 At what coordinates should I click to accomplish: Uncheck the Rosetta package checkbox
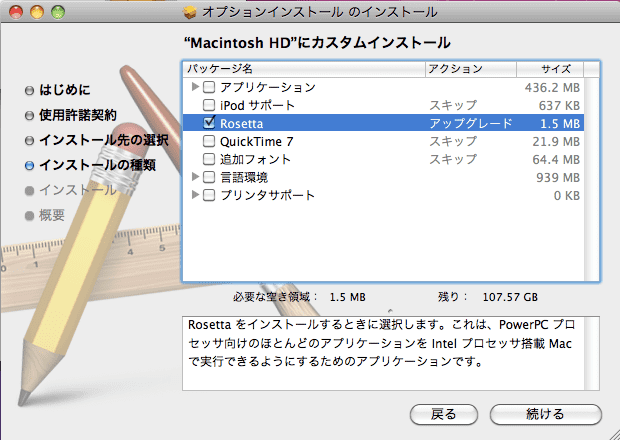(x=209, y=123)
